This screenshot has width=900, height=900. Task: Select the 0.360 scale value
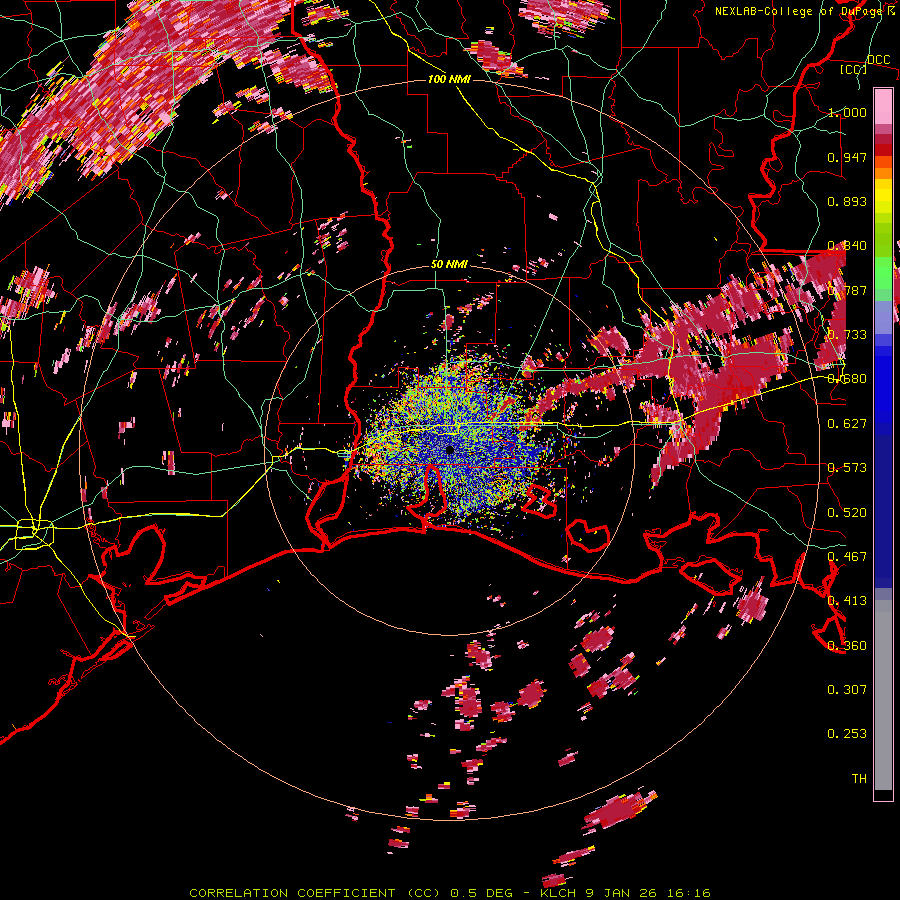point(847,646)
